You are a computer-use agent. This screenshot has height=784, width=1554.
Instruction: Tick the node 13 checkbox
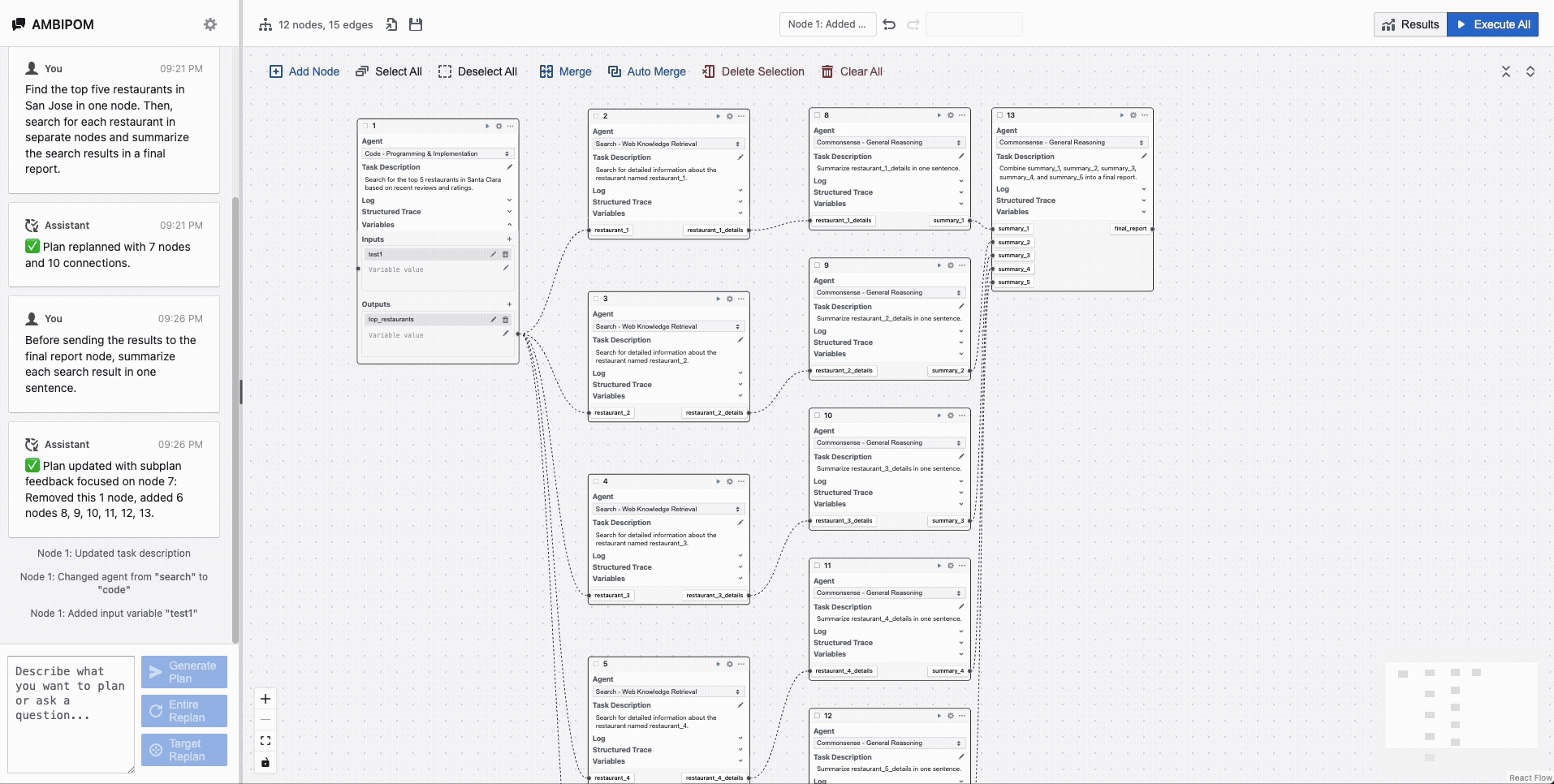coord(1000,115)
